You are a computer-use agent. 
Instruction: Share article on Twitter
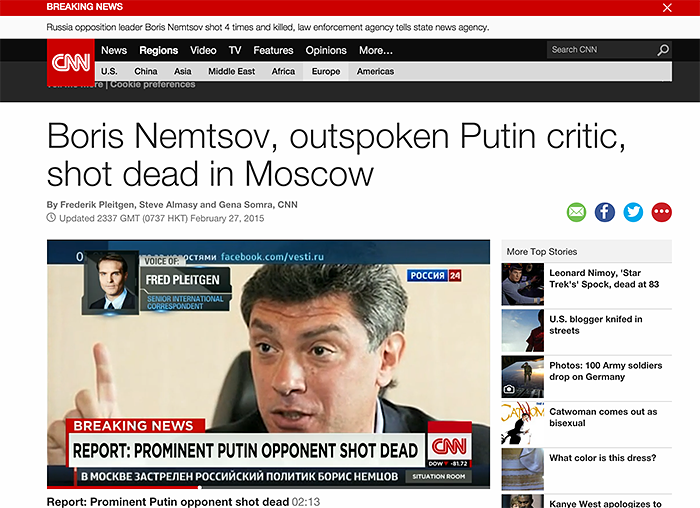633,212
